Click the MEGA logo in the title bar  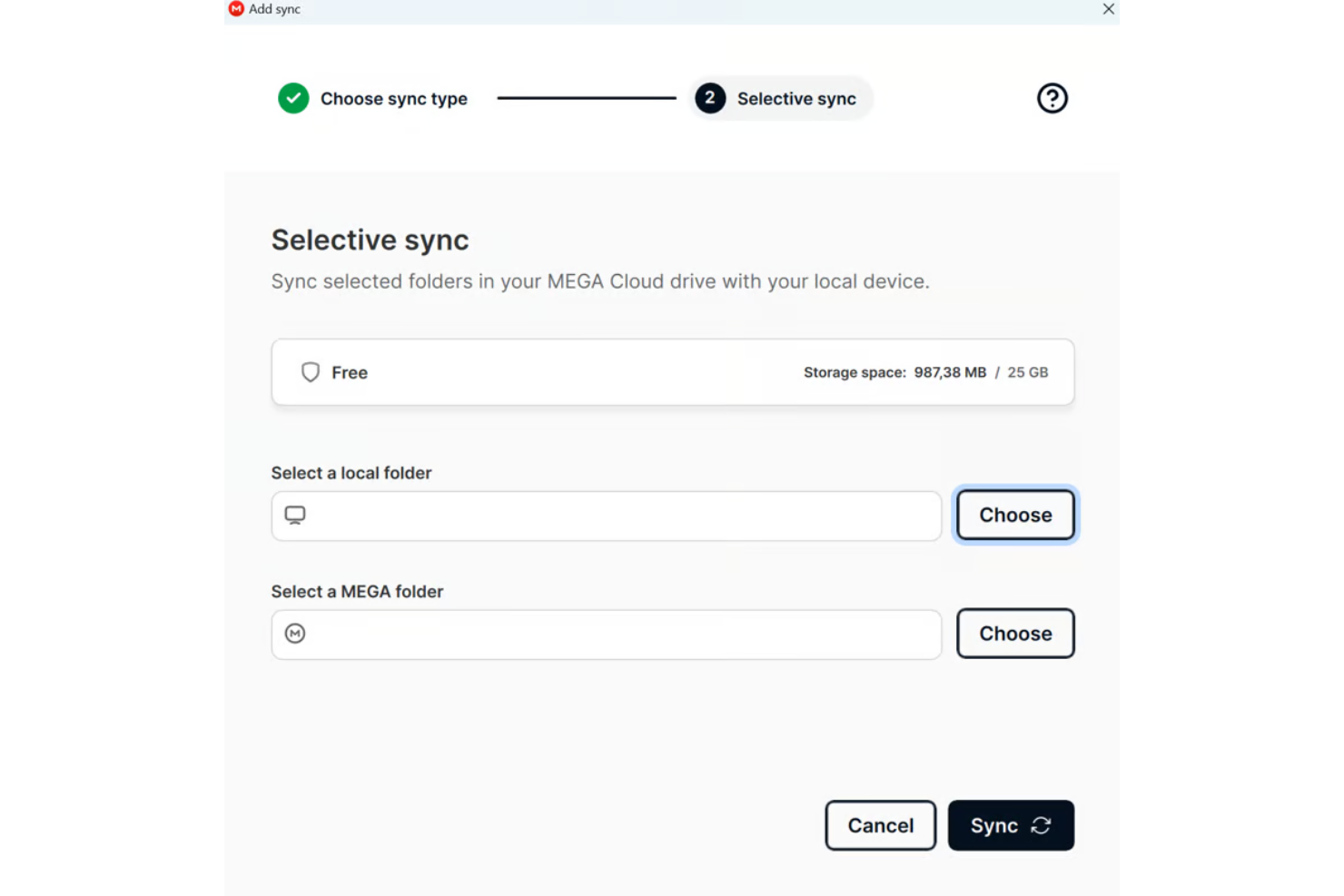point(235,9)
